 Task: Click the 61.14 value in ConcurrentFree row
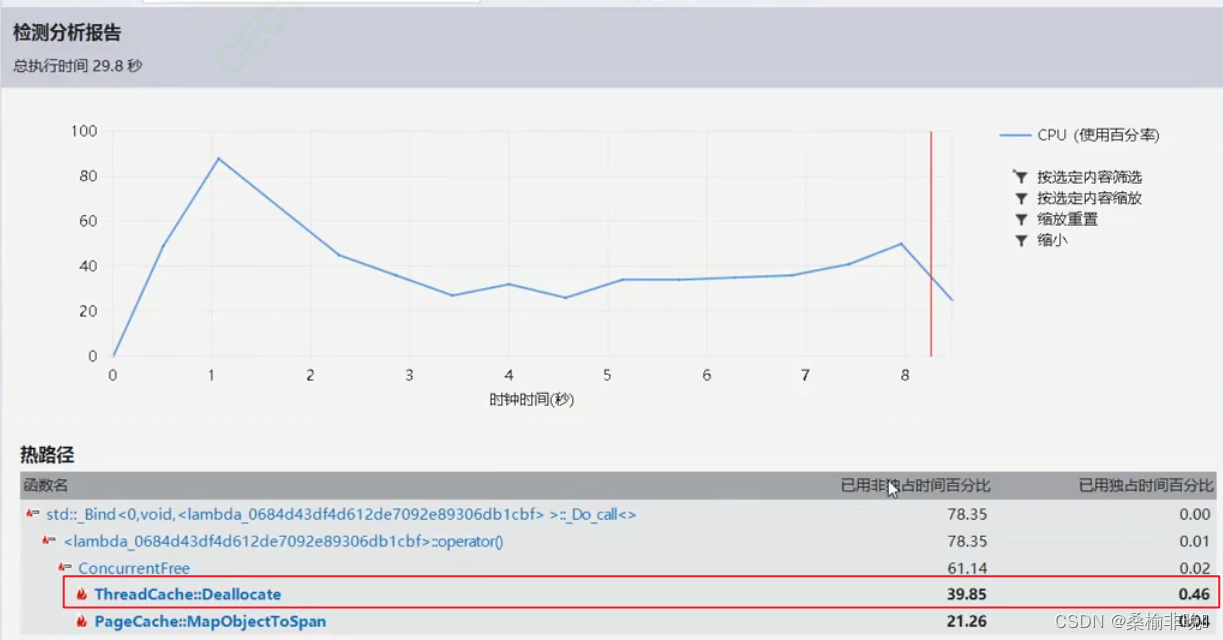click(966, 568)
